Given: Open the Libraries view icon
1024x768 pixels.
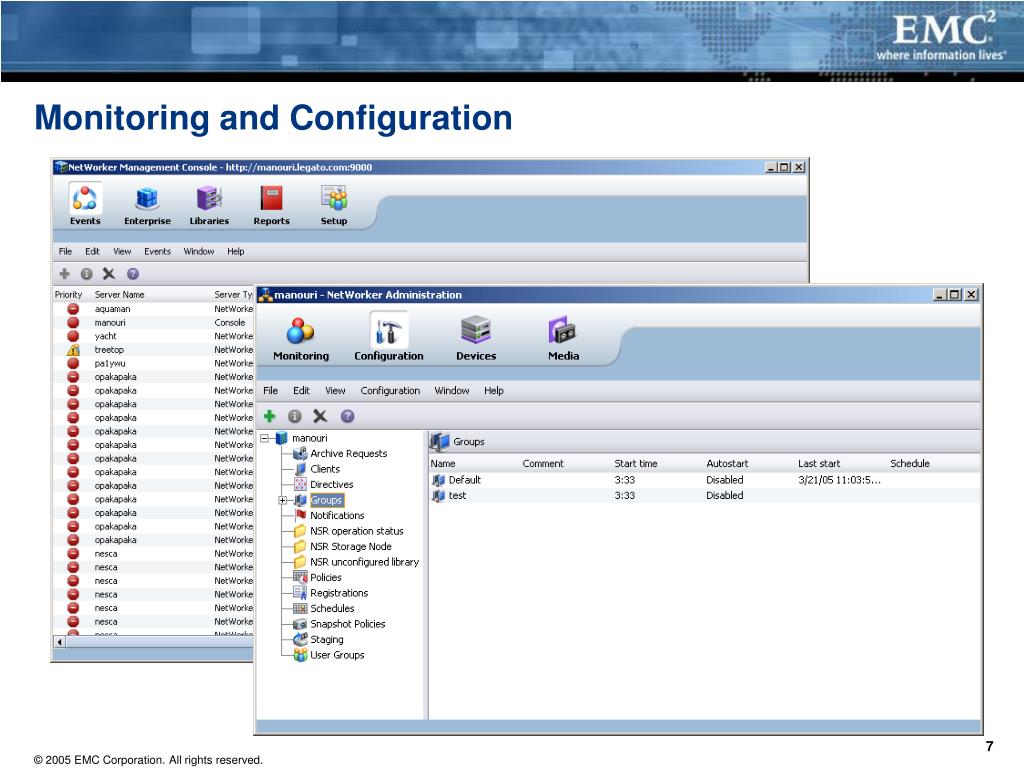Looking at the screenshot, I should pos(209,204).
